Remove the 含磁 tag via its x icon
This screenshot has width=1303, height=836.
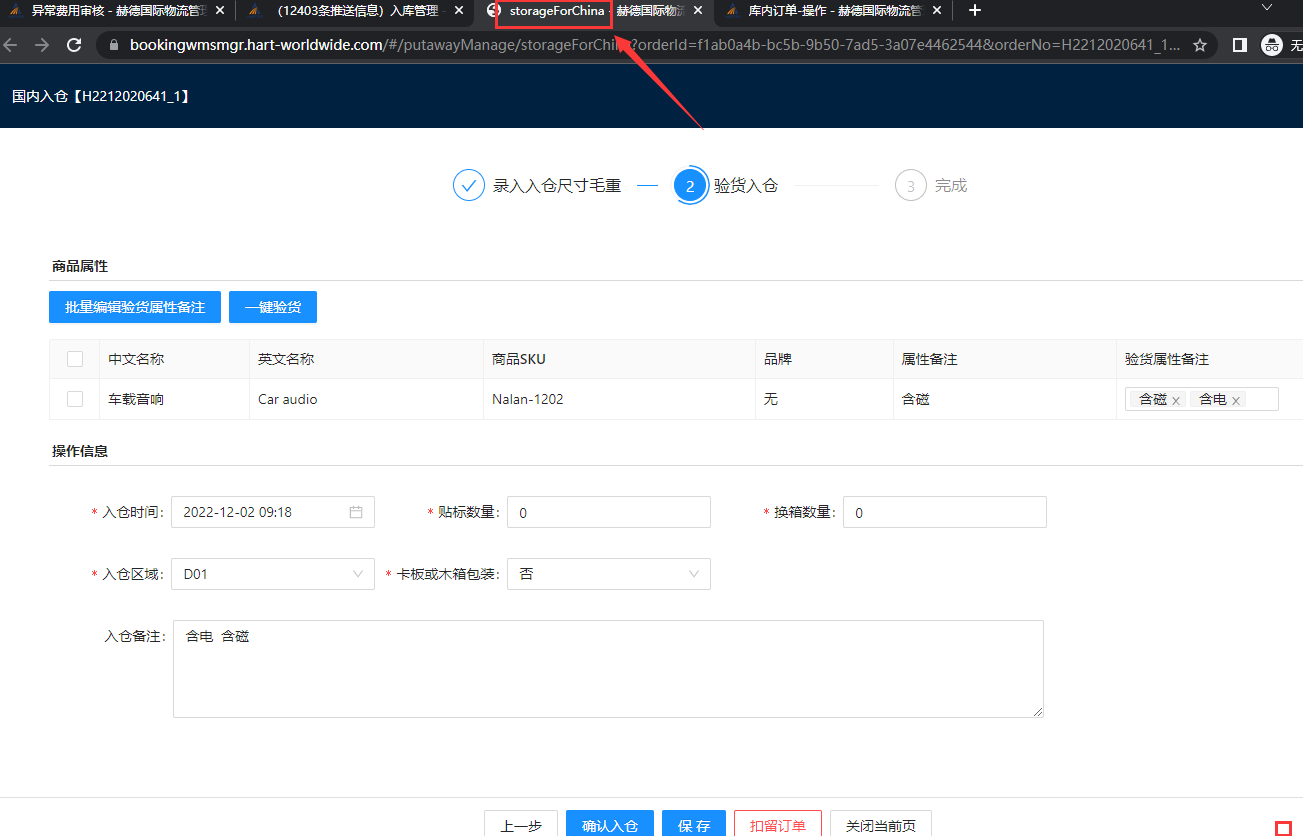pyautogui.click(x=1176, y=400)
